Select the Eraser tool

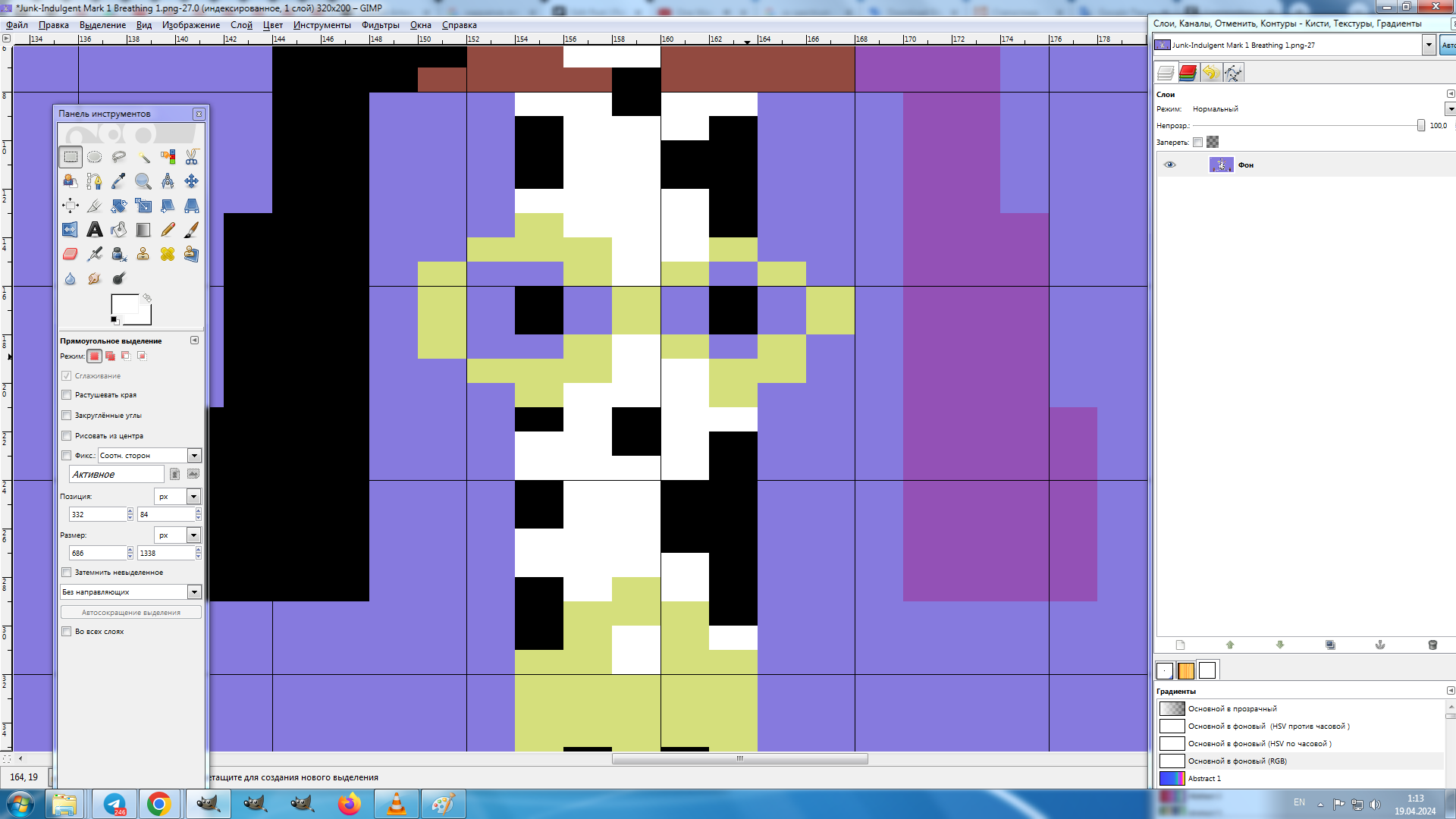click(71, 254)
